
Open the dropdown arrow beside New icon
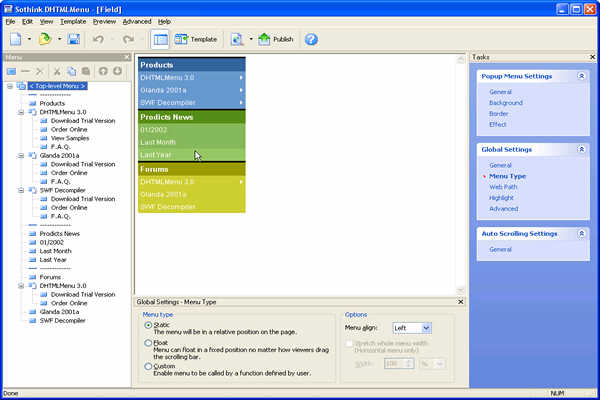[x=29, y=39]
